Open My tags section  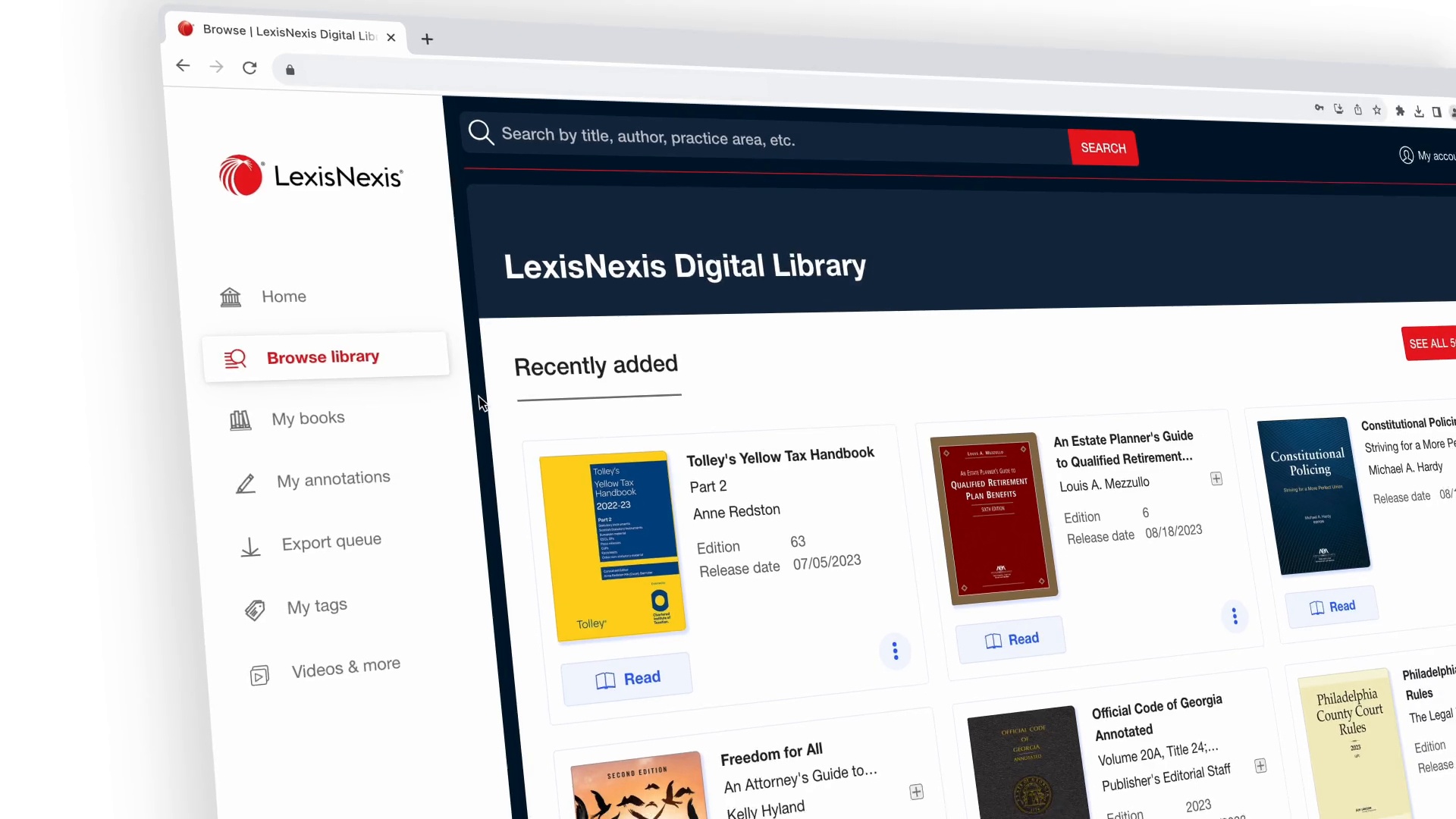tap(317, 607)
